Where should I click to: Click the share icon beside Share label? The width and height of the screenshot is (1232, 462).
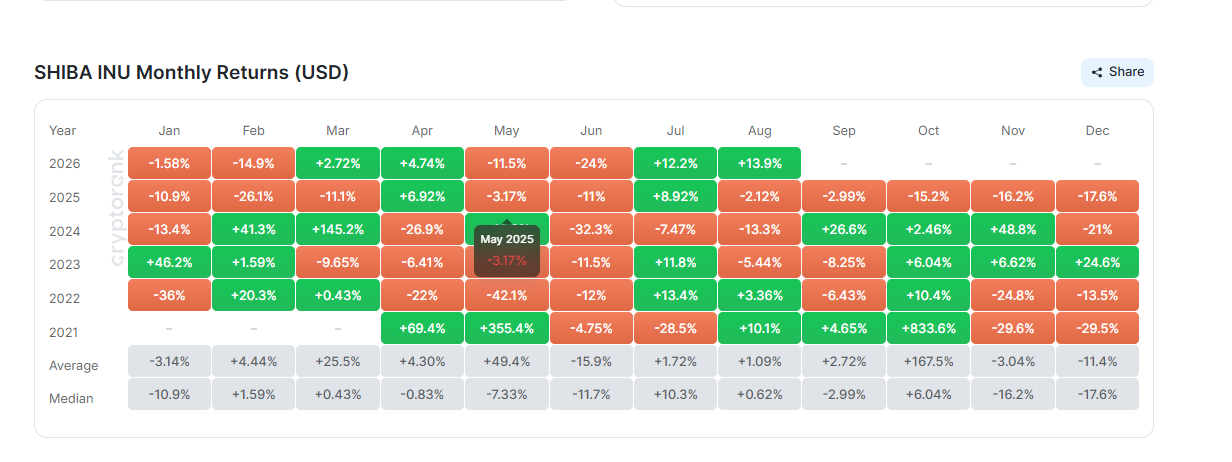(1097, 72)
